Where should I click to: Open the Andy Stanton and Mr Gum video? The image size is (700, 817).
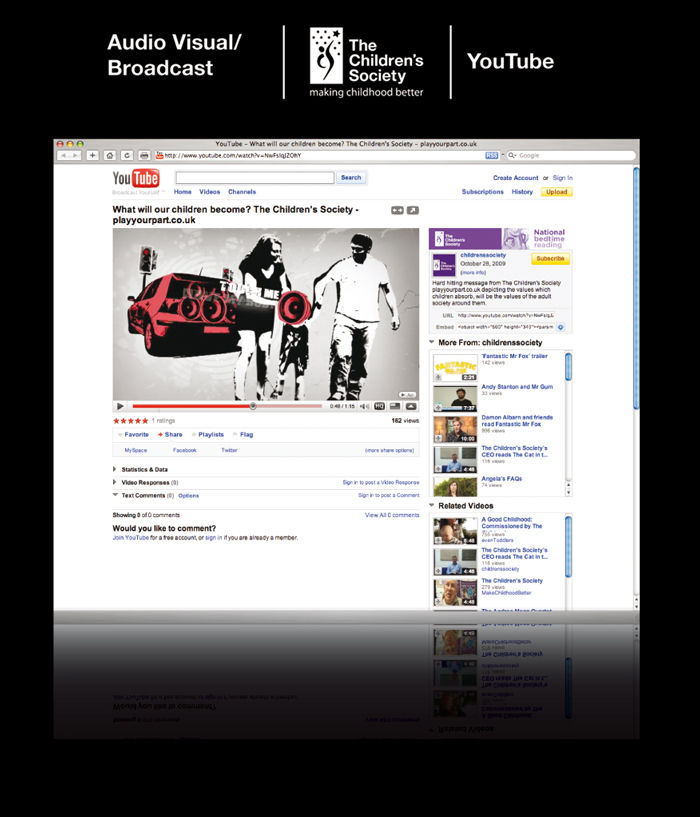coord(517,387)
